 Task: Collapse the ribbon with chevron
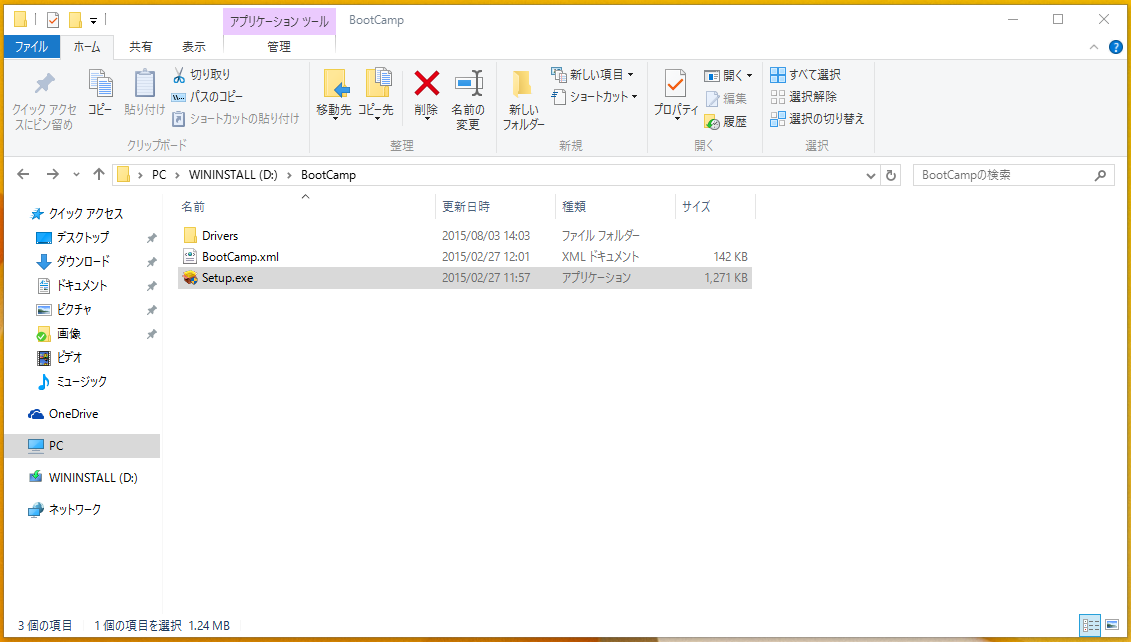(x=1093, y=47)
